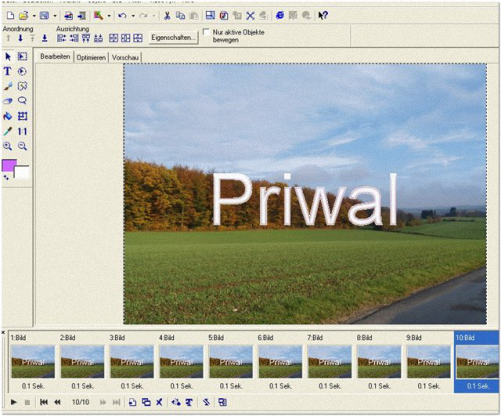501x416 pixels.
Task: Open a file with the folder icon
Action: pos(23,15)
